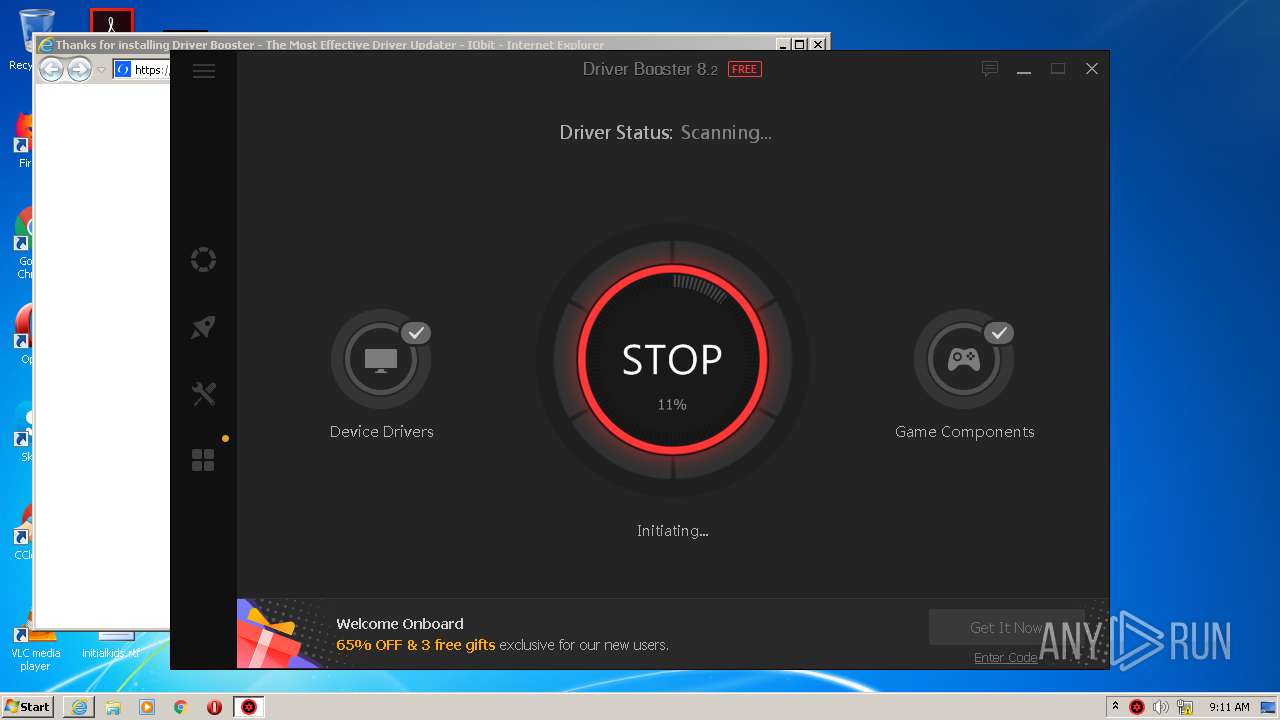Open the Enter Code link
The height and width of the screenshot is (720, 1280).
click(1006, 657)
